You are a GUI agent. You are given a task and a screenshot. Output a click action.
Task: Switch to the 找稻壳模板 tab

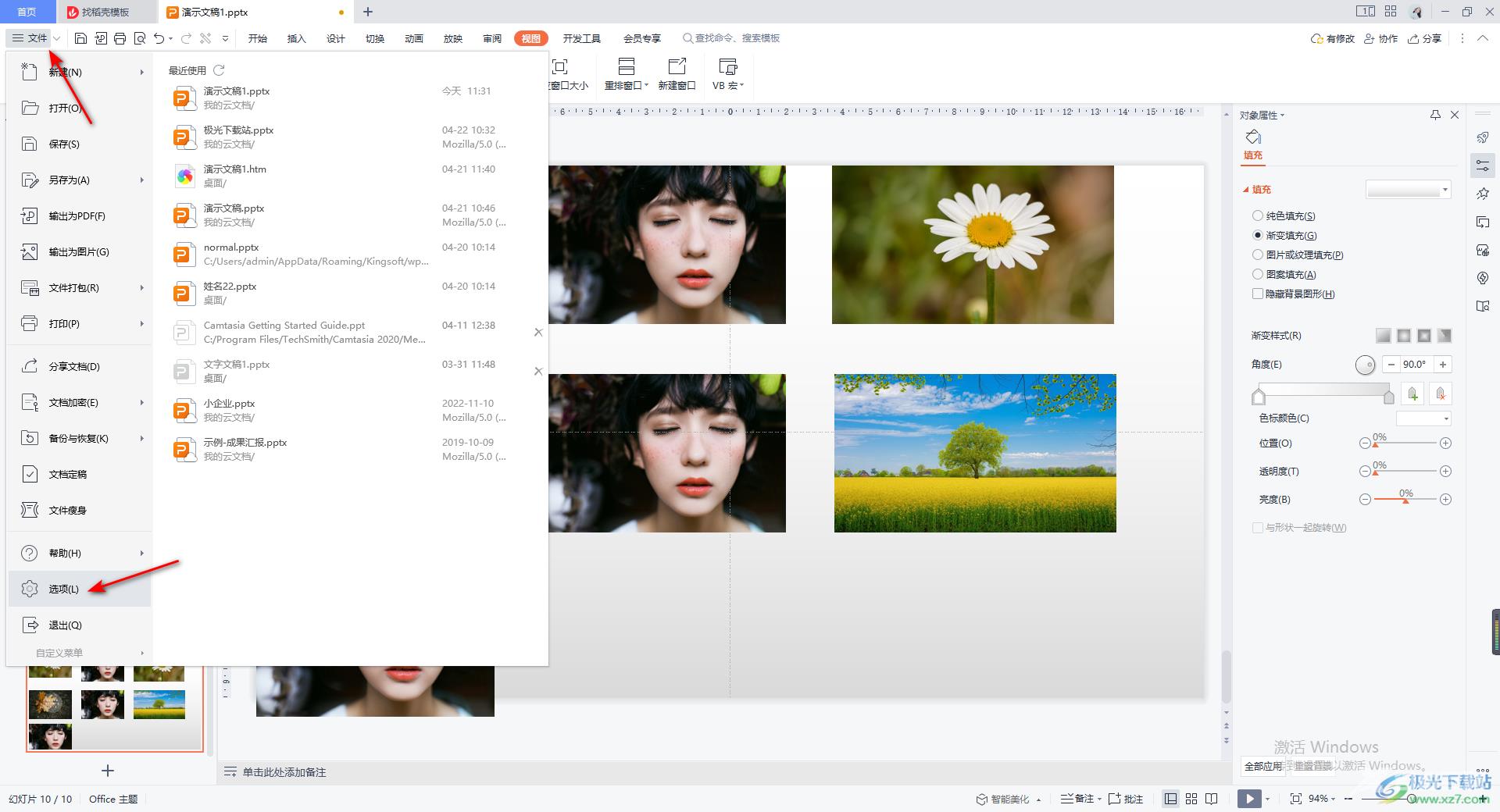[x=105, y=12]
